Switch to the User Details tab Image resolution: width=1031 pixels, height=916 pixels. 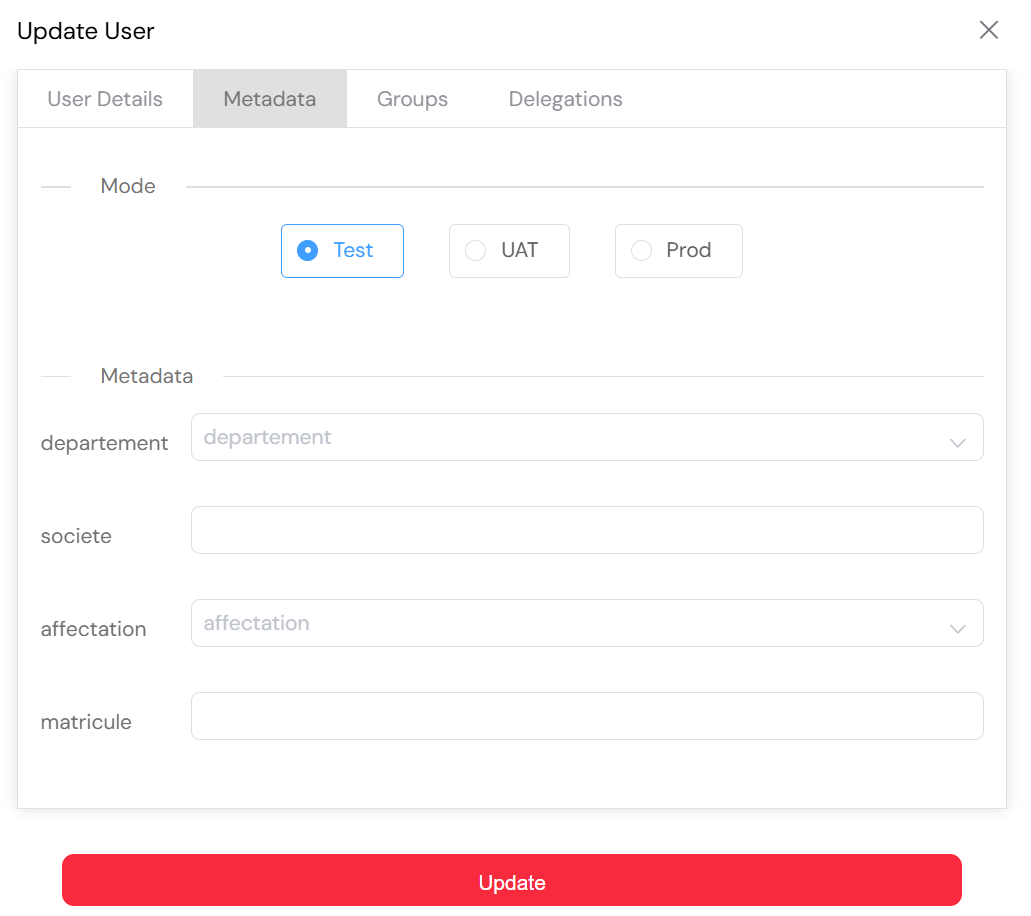click(105, 99)
